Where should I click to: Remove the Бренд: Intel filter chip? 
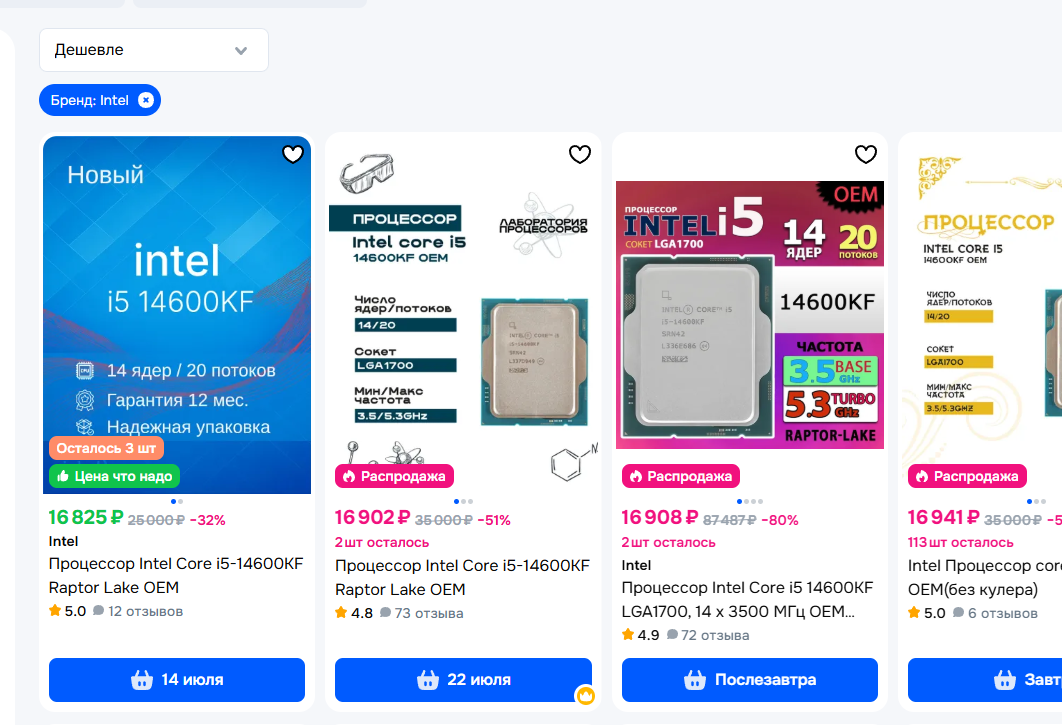pyautogui.click(x=146, y=100)
